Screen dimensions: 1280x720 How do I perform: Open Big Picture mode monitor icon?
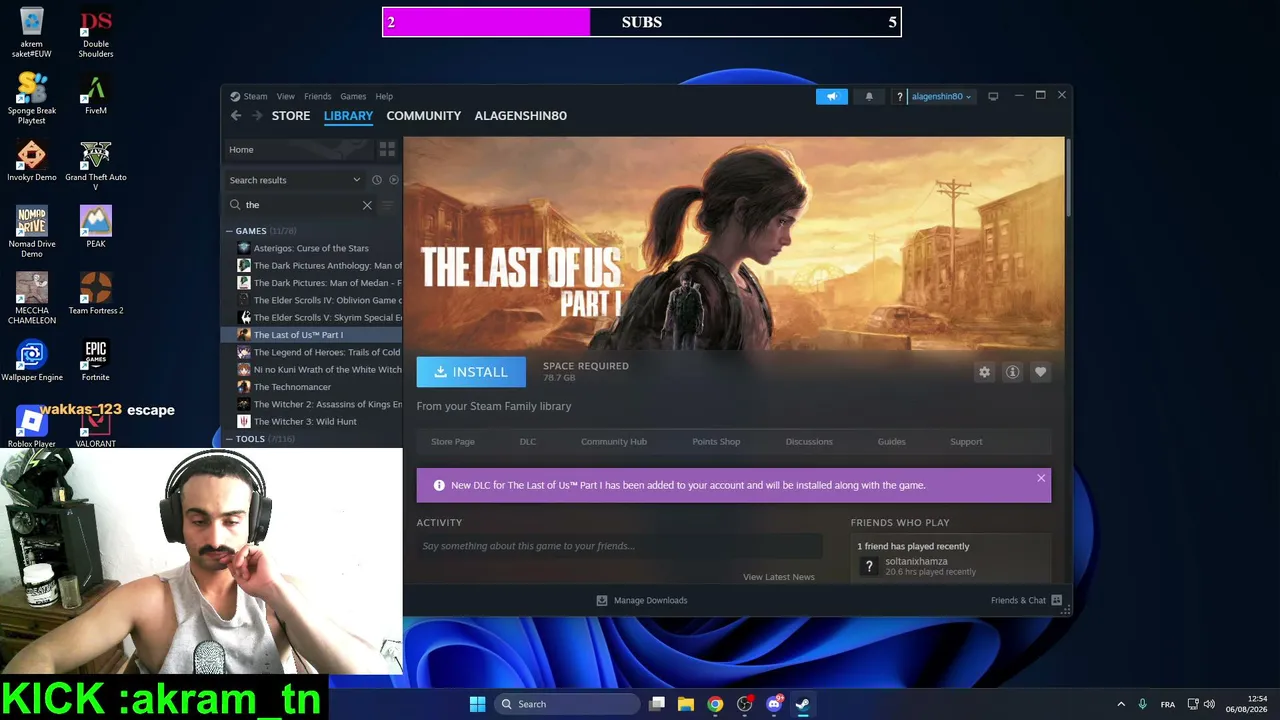tap(993, 96)
